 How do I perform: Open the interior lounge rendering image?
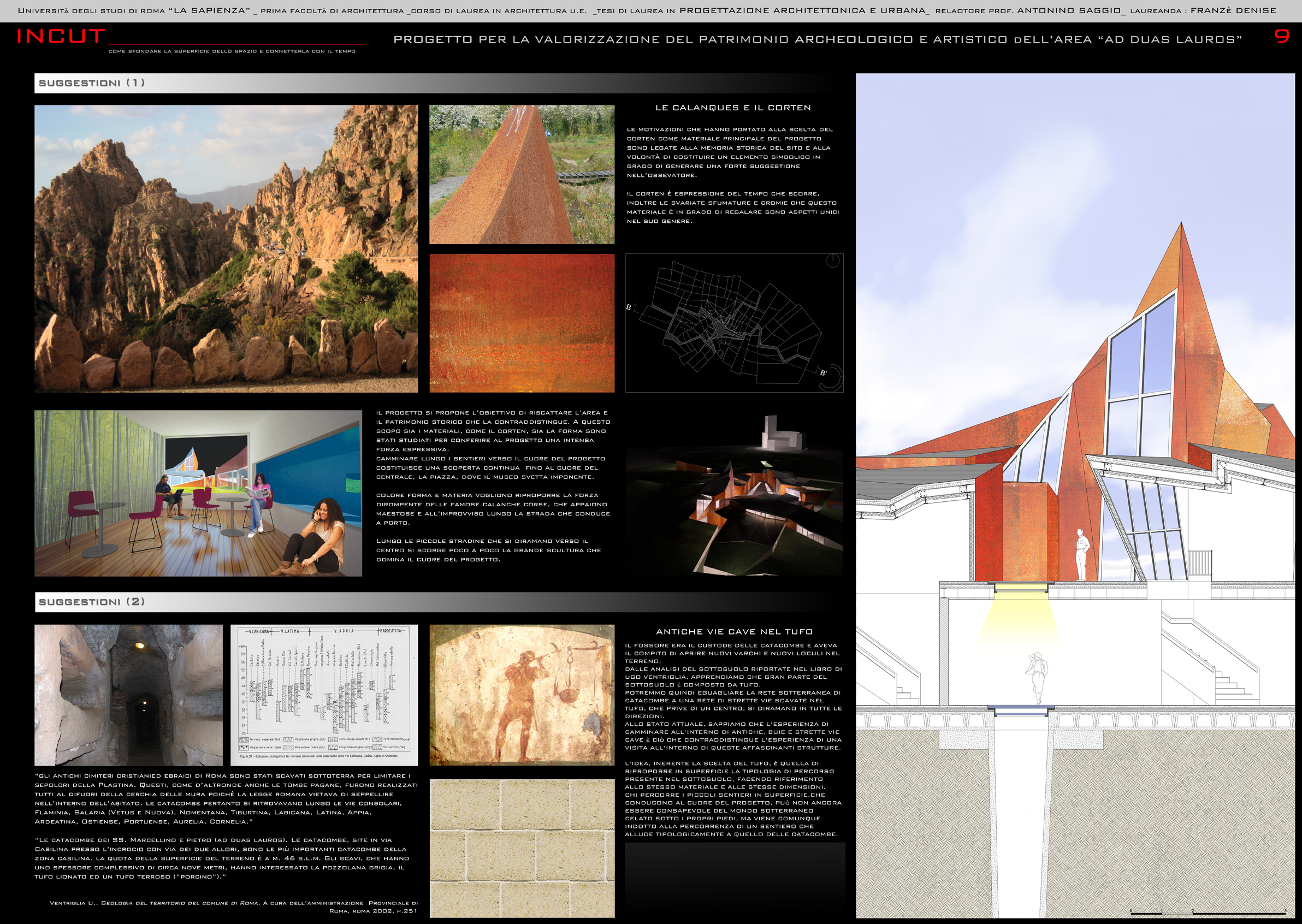198,493
